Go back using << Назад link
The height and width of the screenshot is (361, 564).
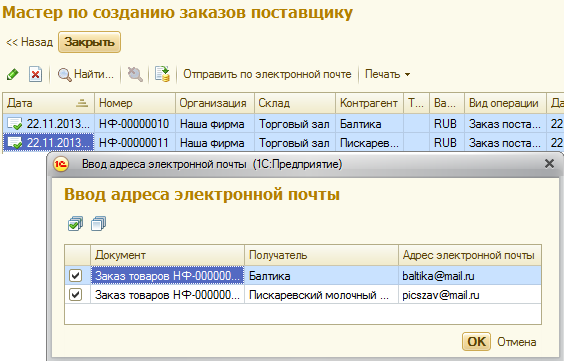pos(29,42)
